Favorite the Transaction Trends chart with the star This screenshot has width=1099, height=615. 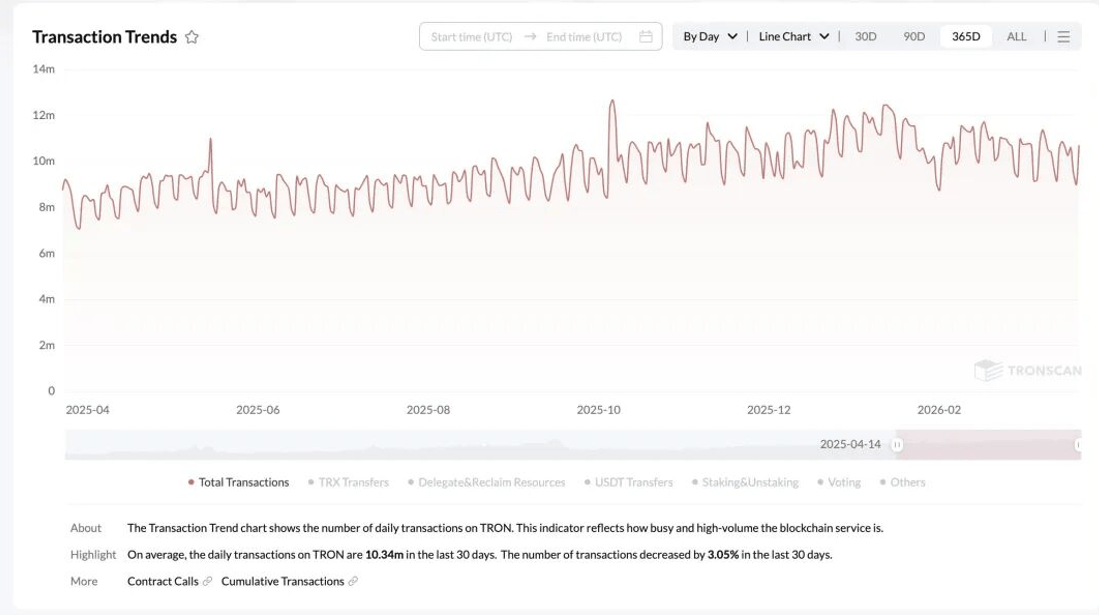[192, 37]
